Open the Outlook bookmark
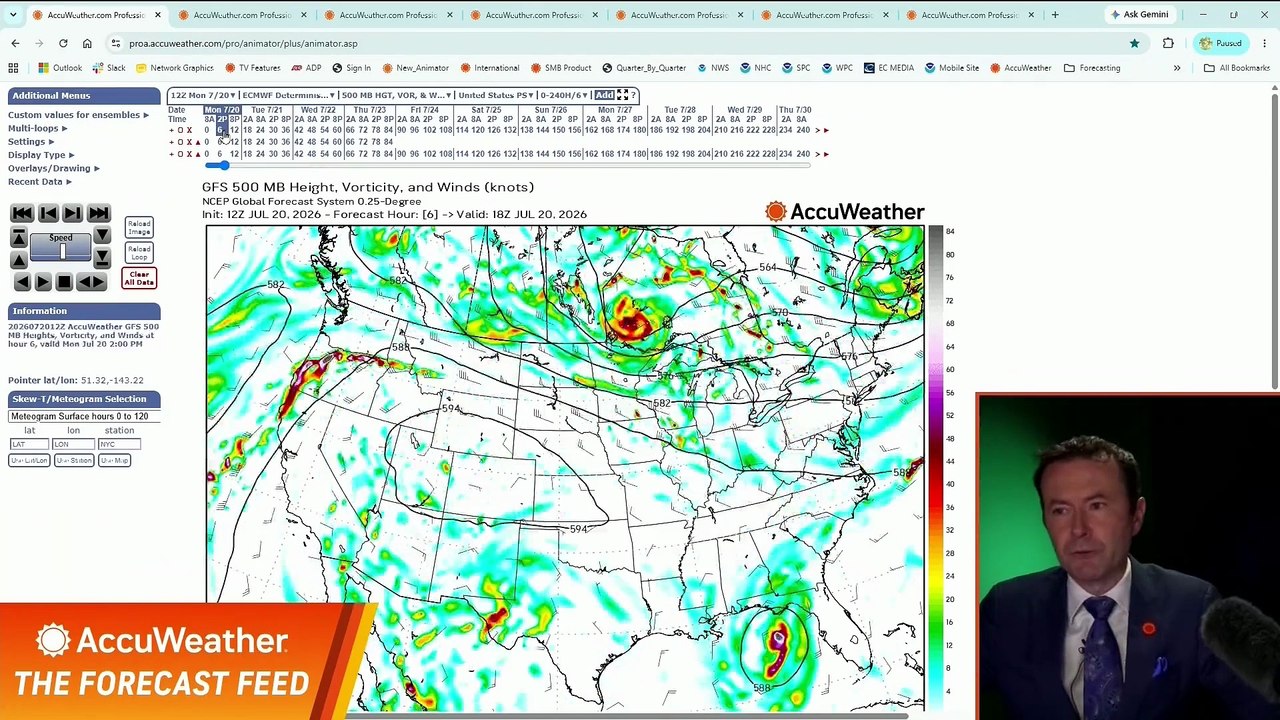 point(60,68)
